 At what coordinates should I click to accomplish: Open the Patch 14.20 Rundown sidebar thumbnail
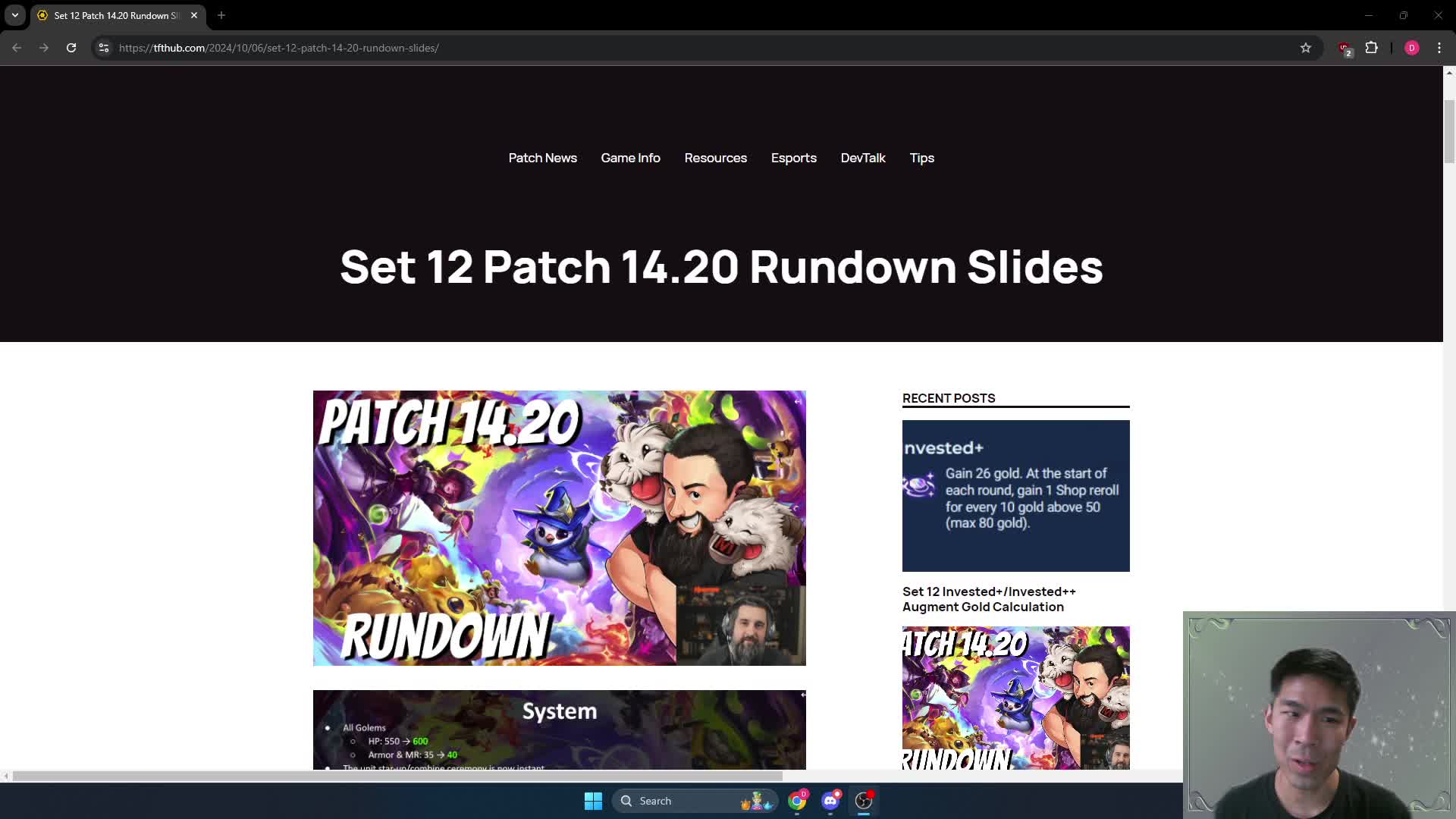tap(1016, 698)
